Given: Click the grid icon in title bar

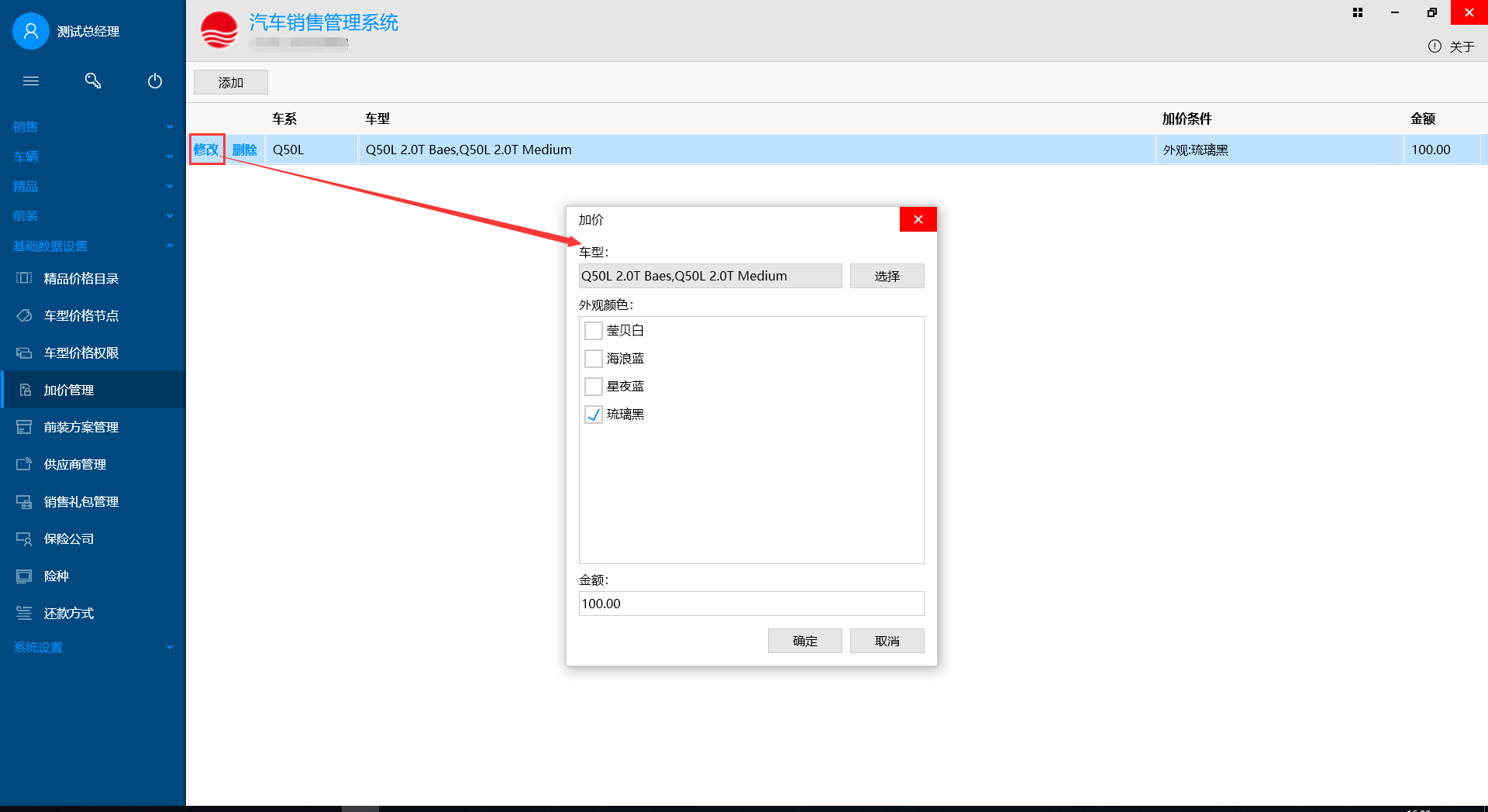Looking at the screenshot, I should point(1358,12).
